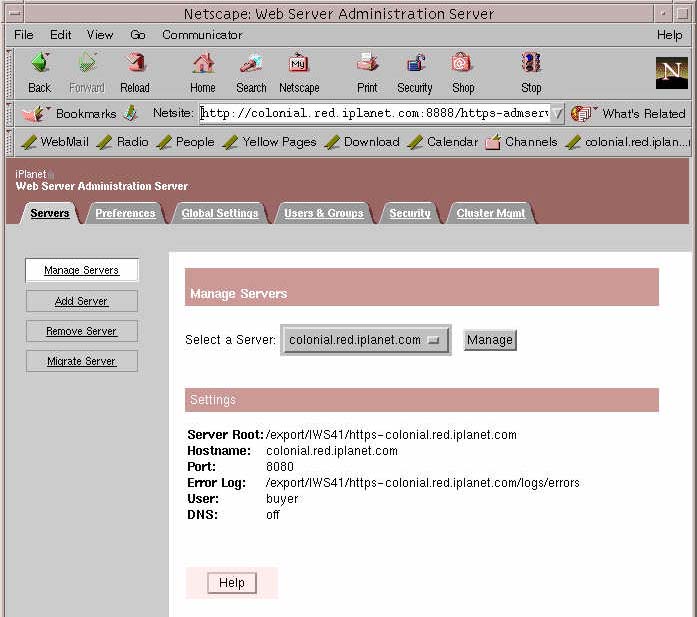Expand the Netsite URL history dropdown arrow
697x617 pixels.
click(557, 114)
